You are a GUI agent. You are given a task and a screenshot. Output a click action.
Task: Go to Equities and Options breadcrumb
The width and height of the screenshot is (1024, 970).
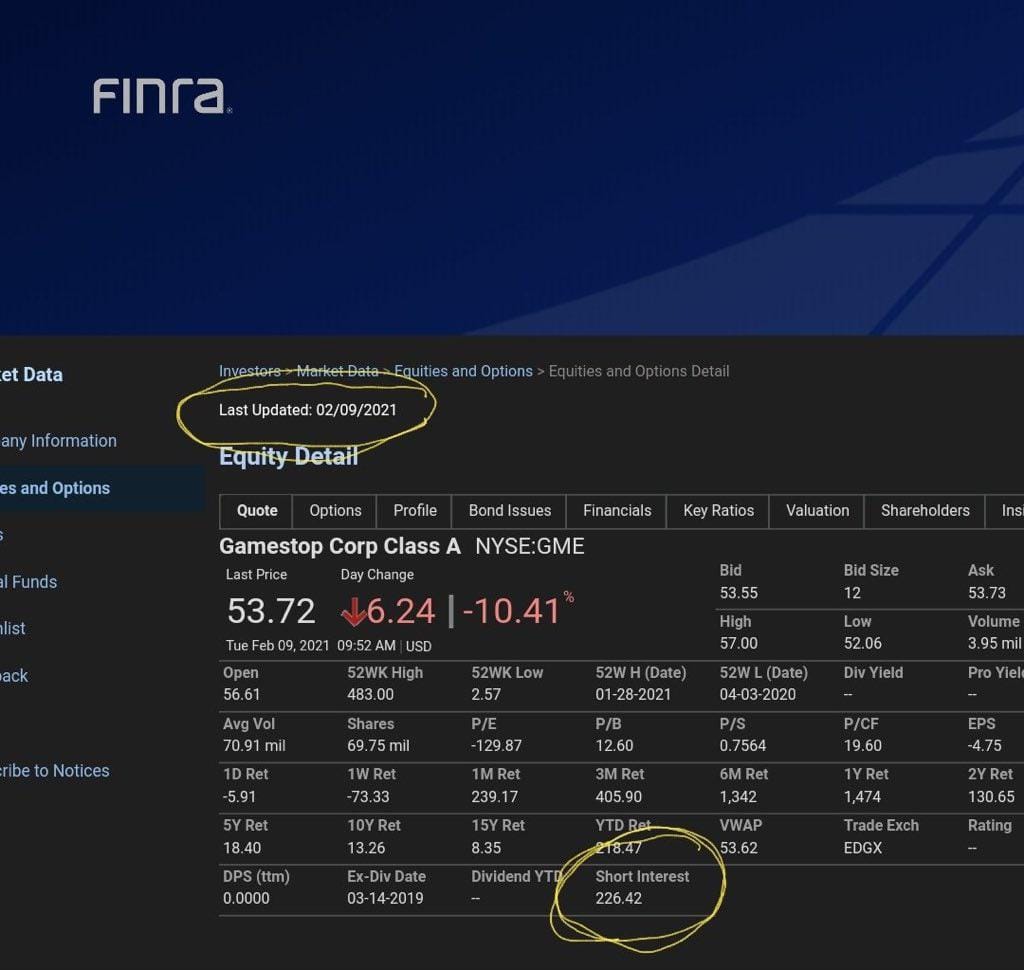point(463,371)
